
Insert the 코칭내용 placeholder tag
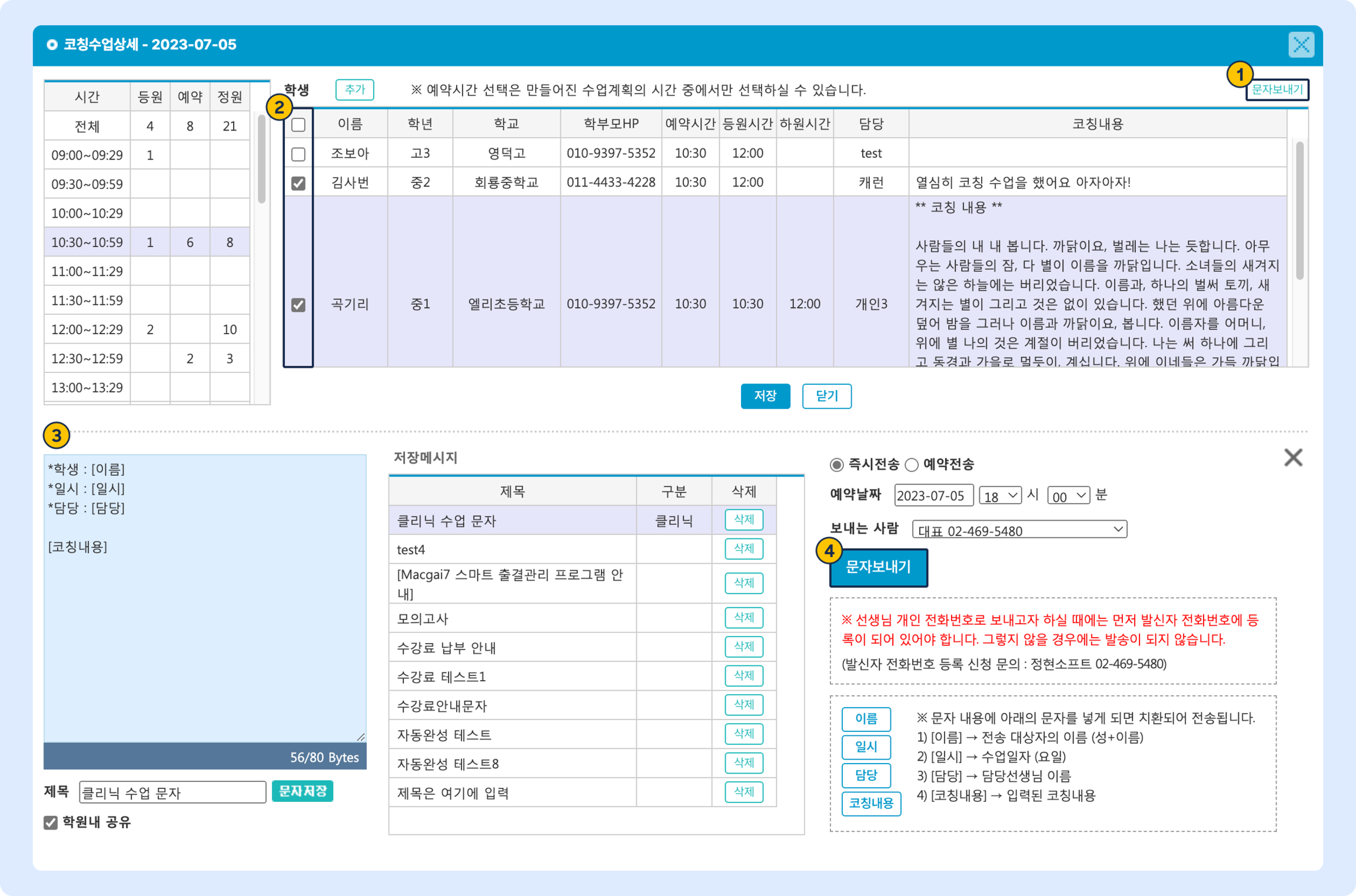871,803
